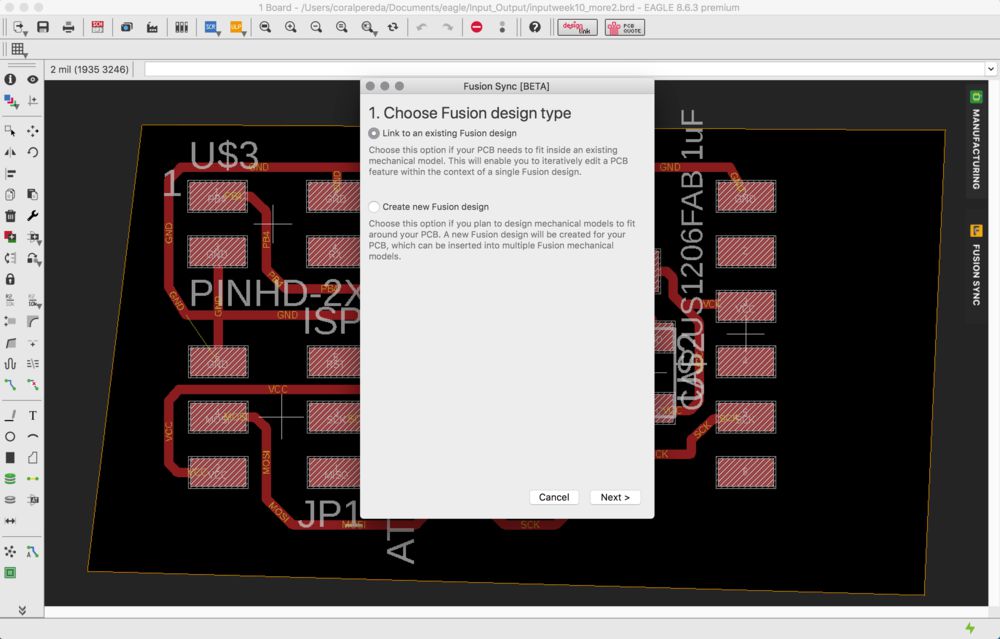Print the board via printer icon

[x=68, y=27]
